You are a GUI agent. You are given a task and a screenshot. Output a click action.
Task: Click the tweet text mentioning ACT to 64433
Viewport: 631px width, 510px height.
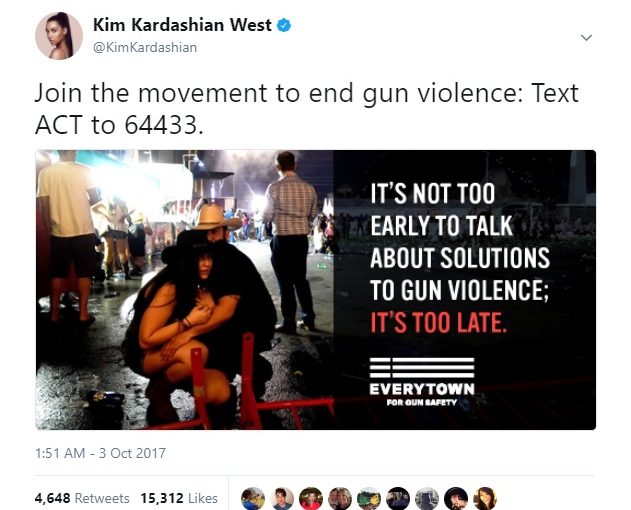pyautogui.click(x=307, y=109)
